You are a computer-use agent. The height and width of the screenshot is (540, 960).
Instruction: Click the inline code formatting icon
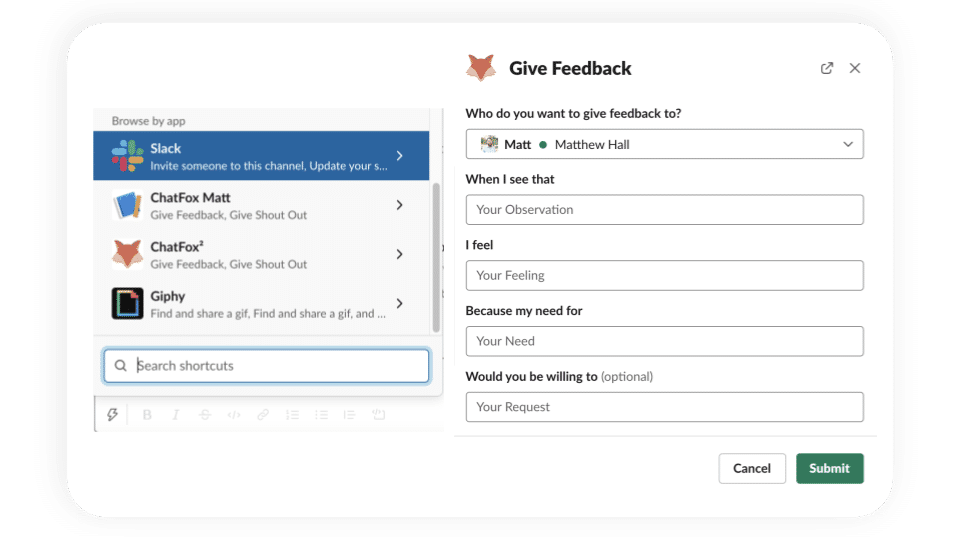point(234,415)
